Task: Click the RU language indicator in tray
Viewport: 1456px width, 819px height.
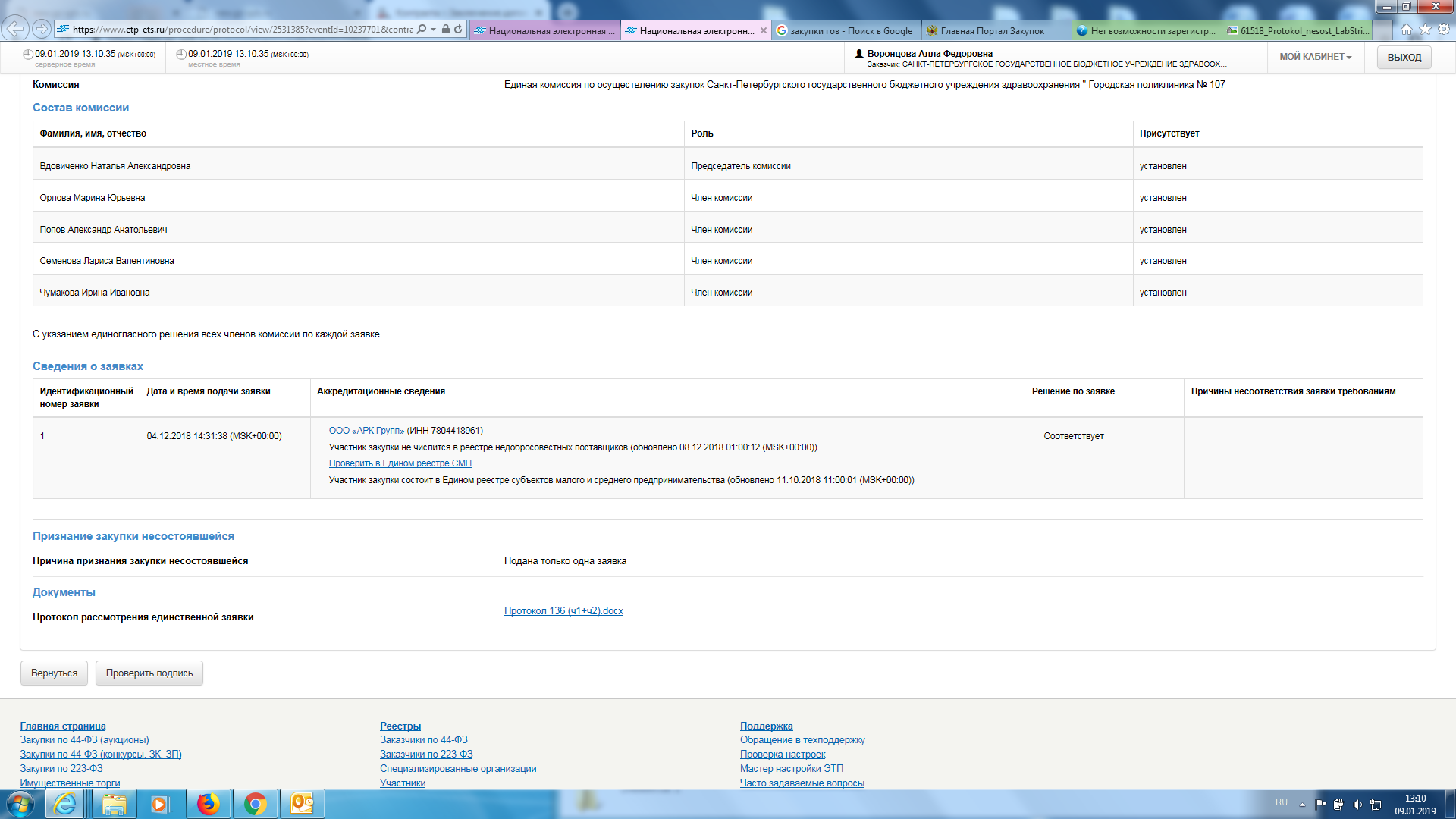Action: (1282, 802)
